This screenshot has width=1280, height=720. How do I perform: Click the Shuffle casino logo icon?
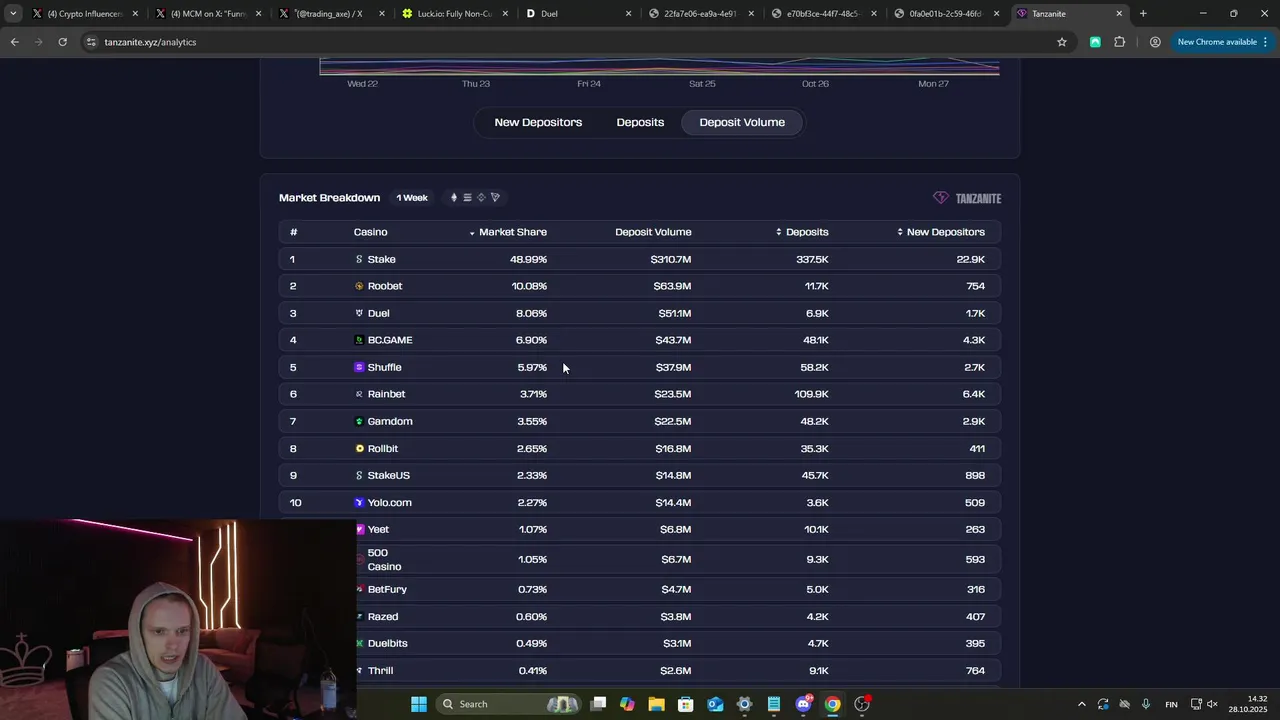click(359, 367)
